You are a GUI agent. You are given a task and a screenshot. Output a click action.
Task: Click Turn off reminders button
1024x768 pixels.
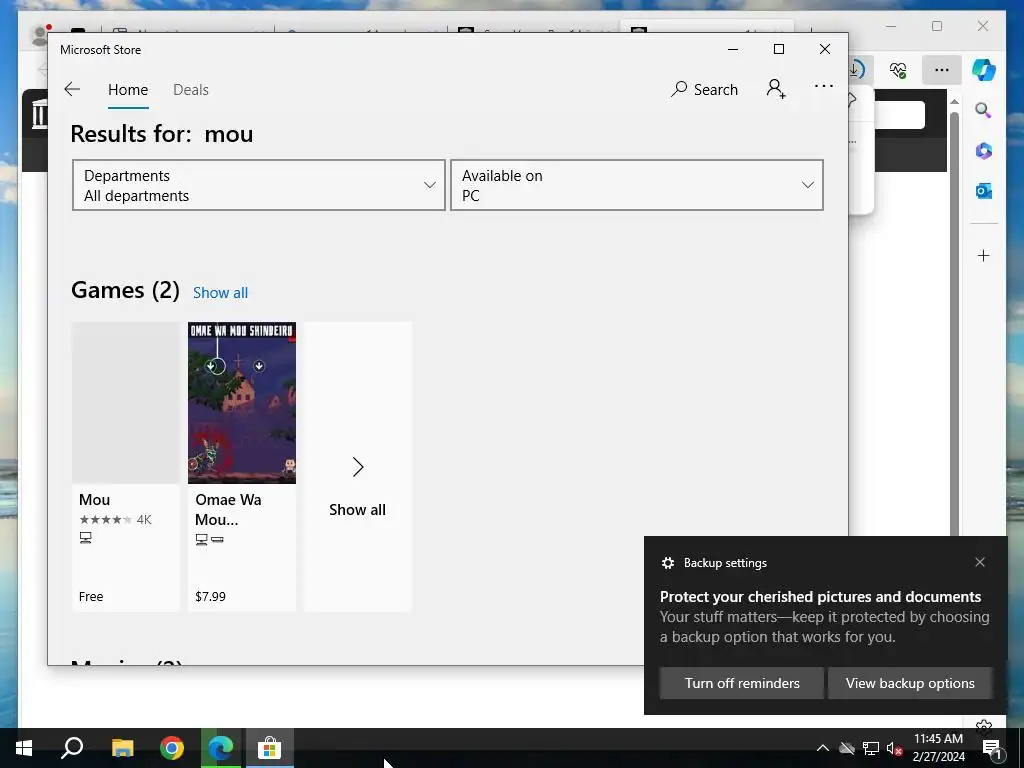[742, 683]
